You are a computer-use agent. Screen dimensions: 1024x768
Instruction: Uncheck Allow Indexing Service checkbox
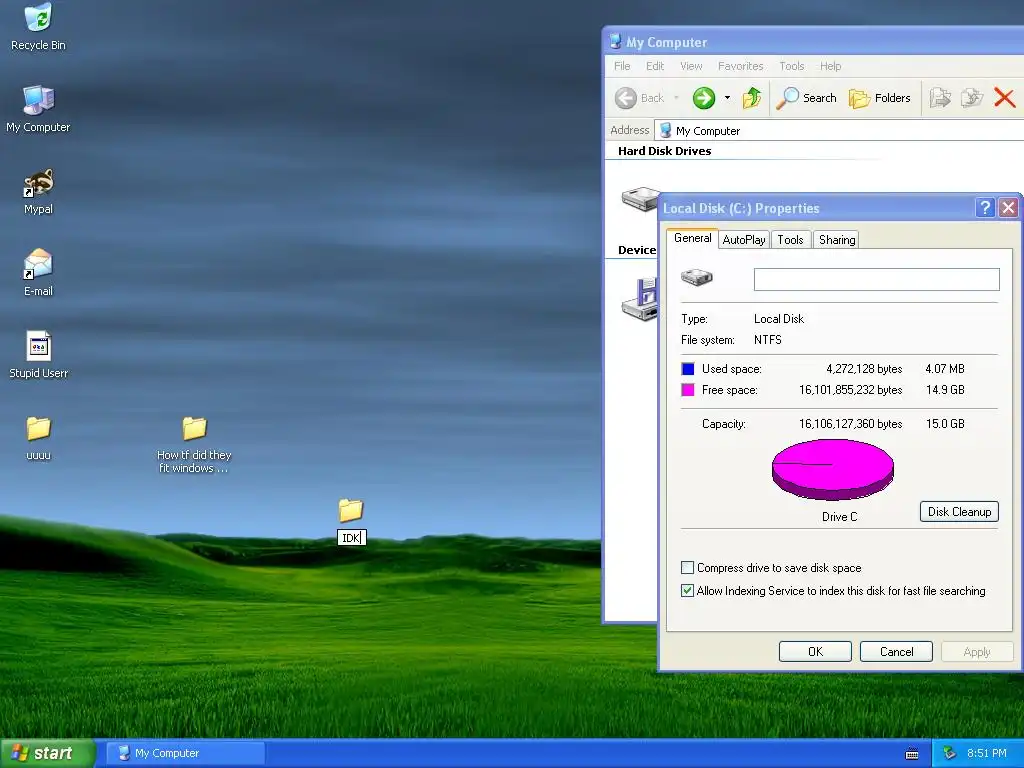(687, 590)
